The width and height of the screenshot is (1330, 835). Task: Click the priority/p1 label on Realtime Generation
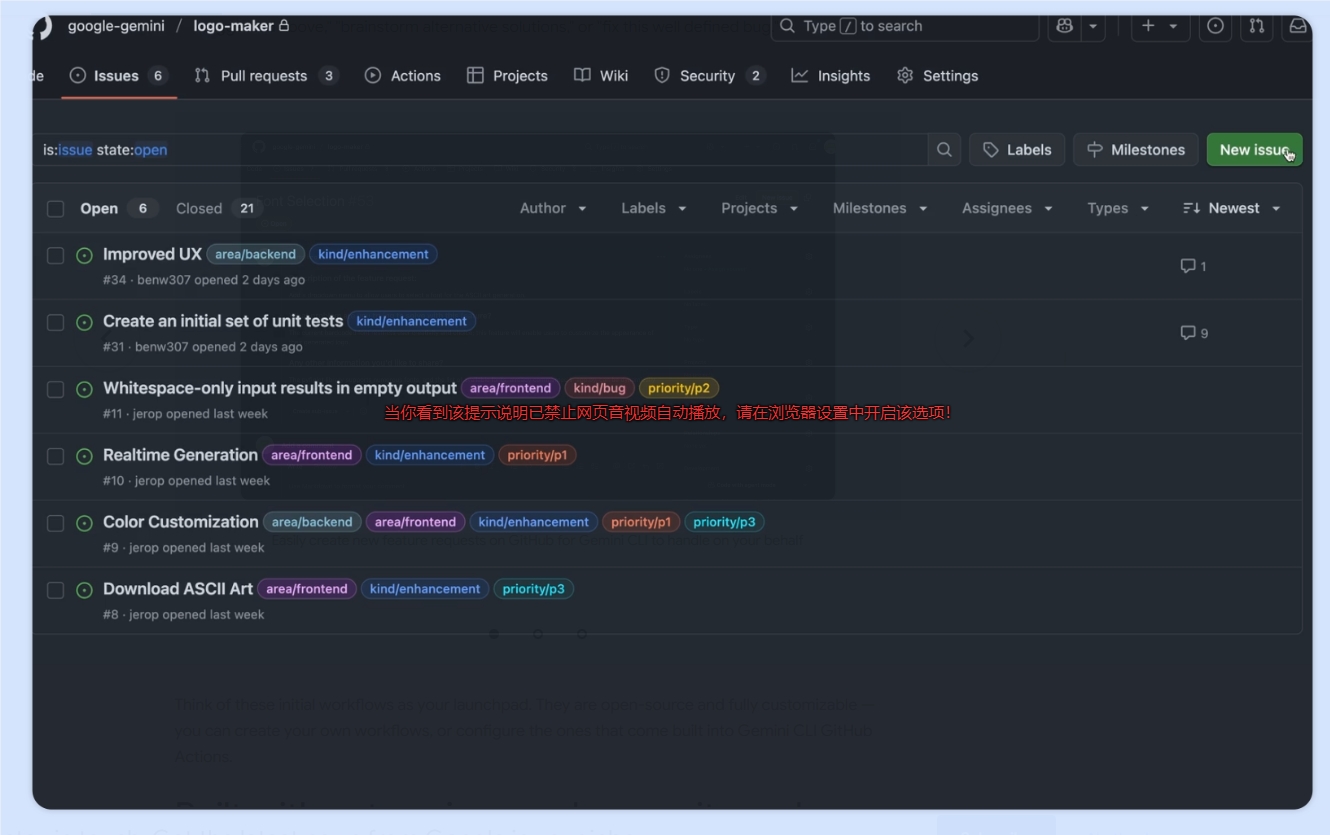click(x=537, y=455)
